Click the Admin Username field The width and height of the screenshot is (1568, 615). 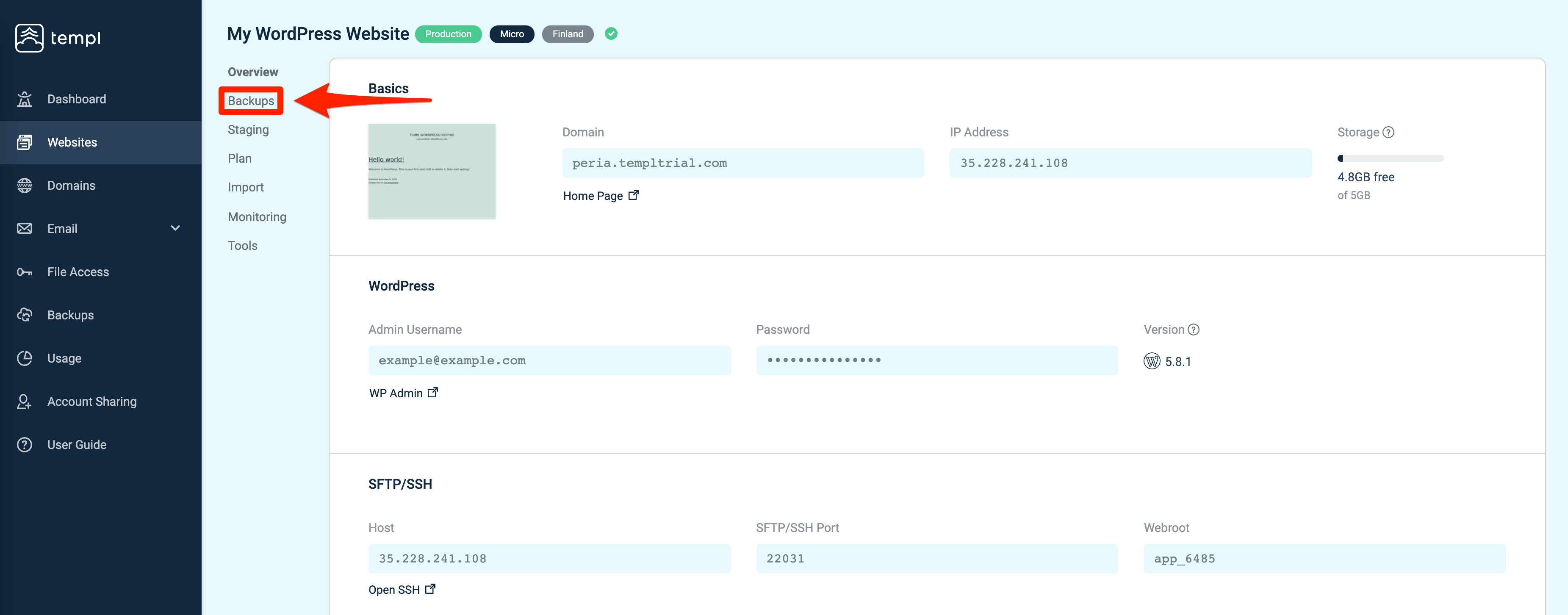(549, 360)
